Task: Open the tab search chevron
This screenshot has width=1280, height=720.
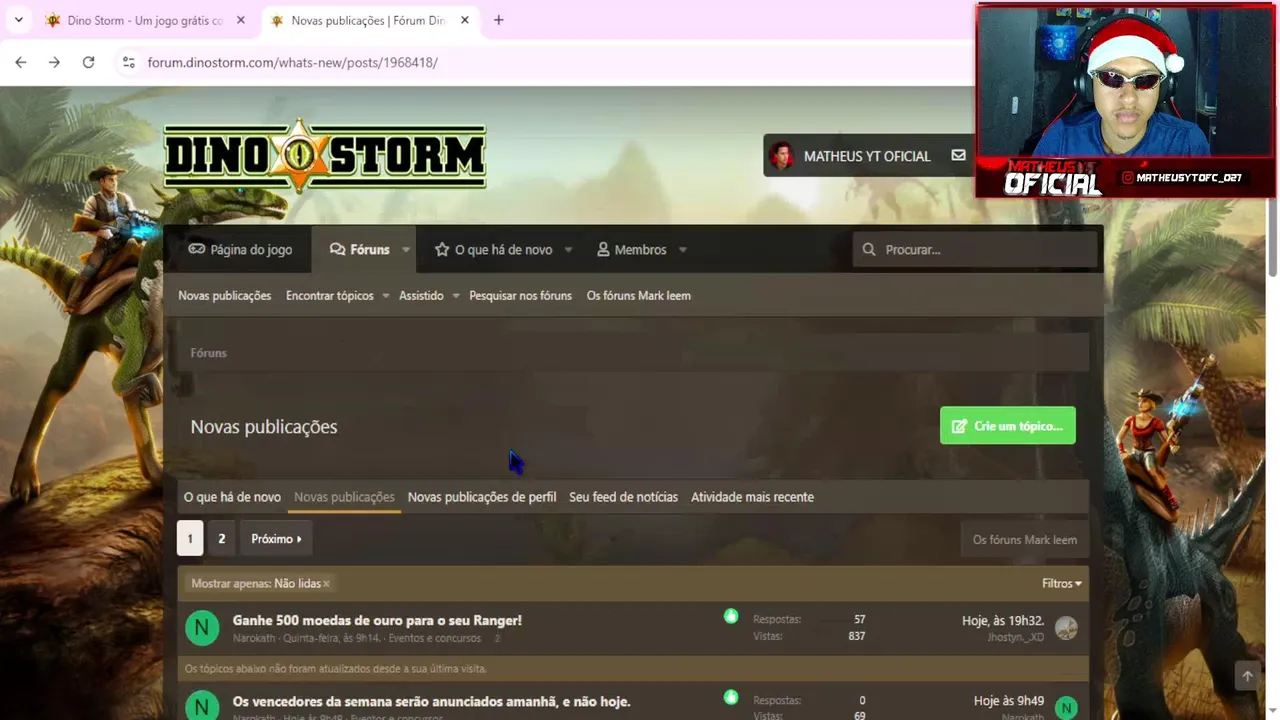Action: pos(18,20)
